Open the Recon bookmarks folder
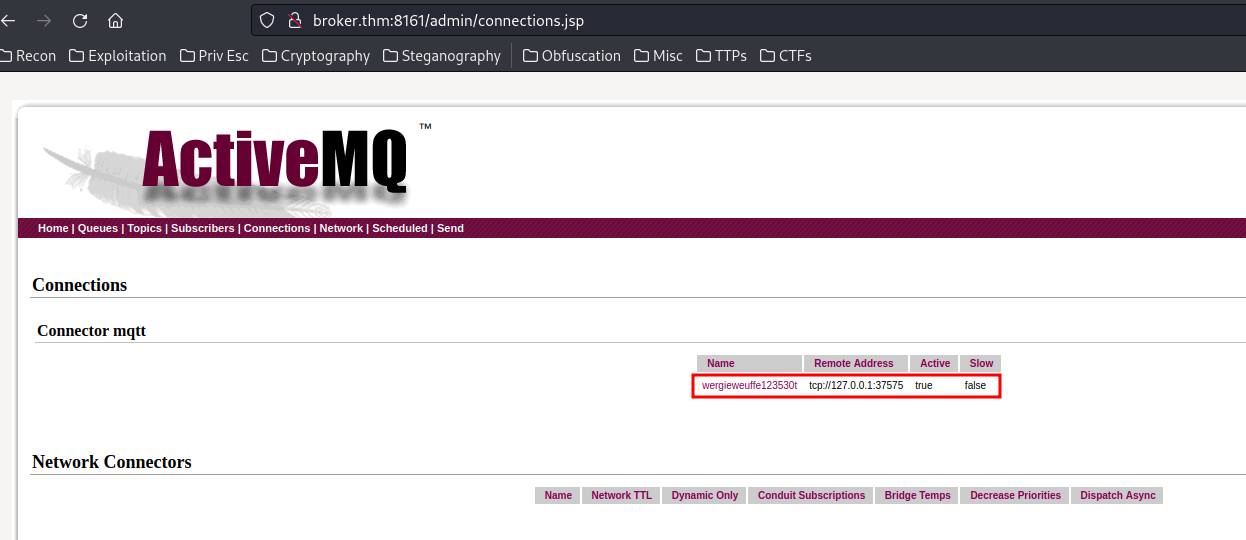 pyautogui.click(x=28, y=56)
